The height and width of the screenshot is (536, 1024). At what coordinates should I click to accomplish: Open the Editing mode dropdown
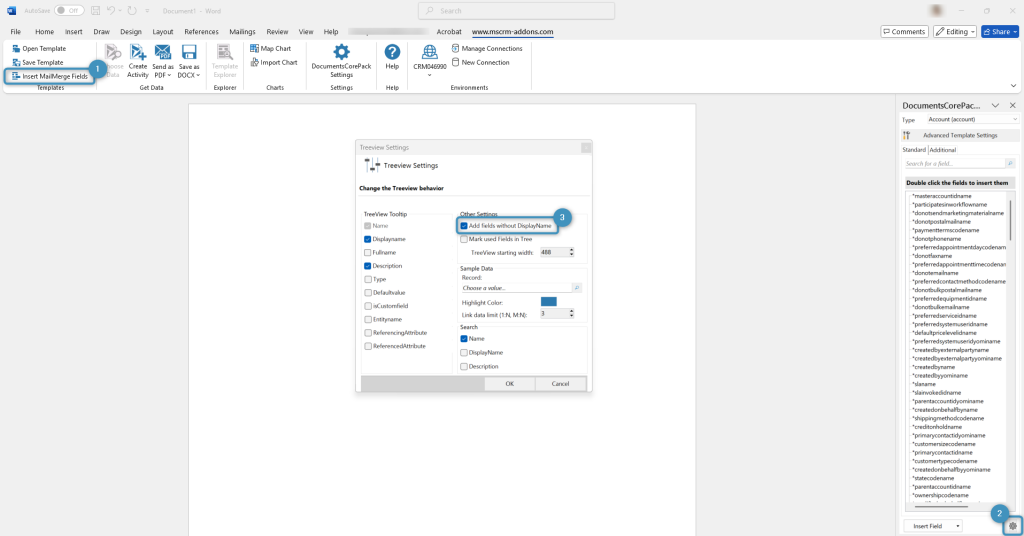tap(972, 31)
